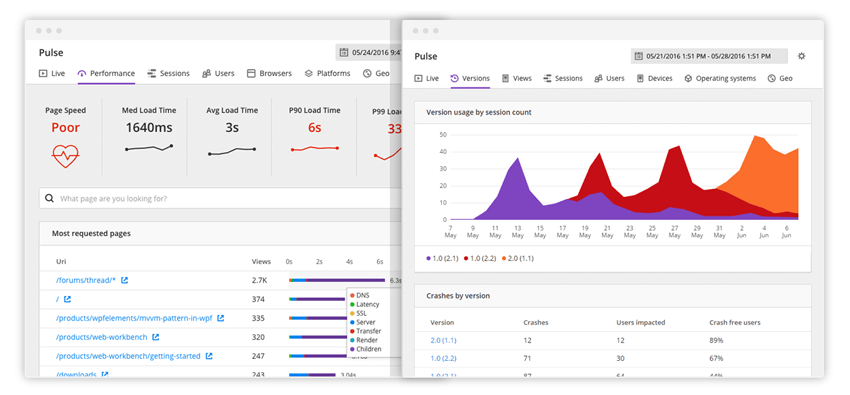This screenshot has width=850, height=395.
Task: Click the DNS legend color dot
Action: (352, 296)
